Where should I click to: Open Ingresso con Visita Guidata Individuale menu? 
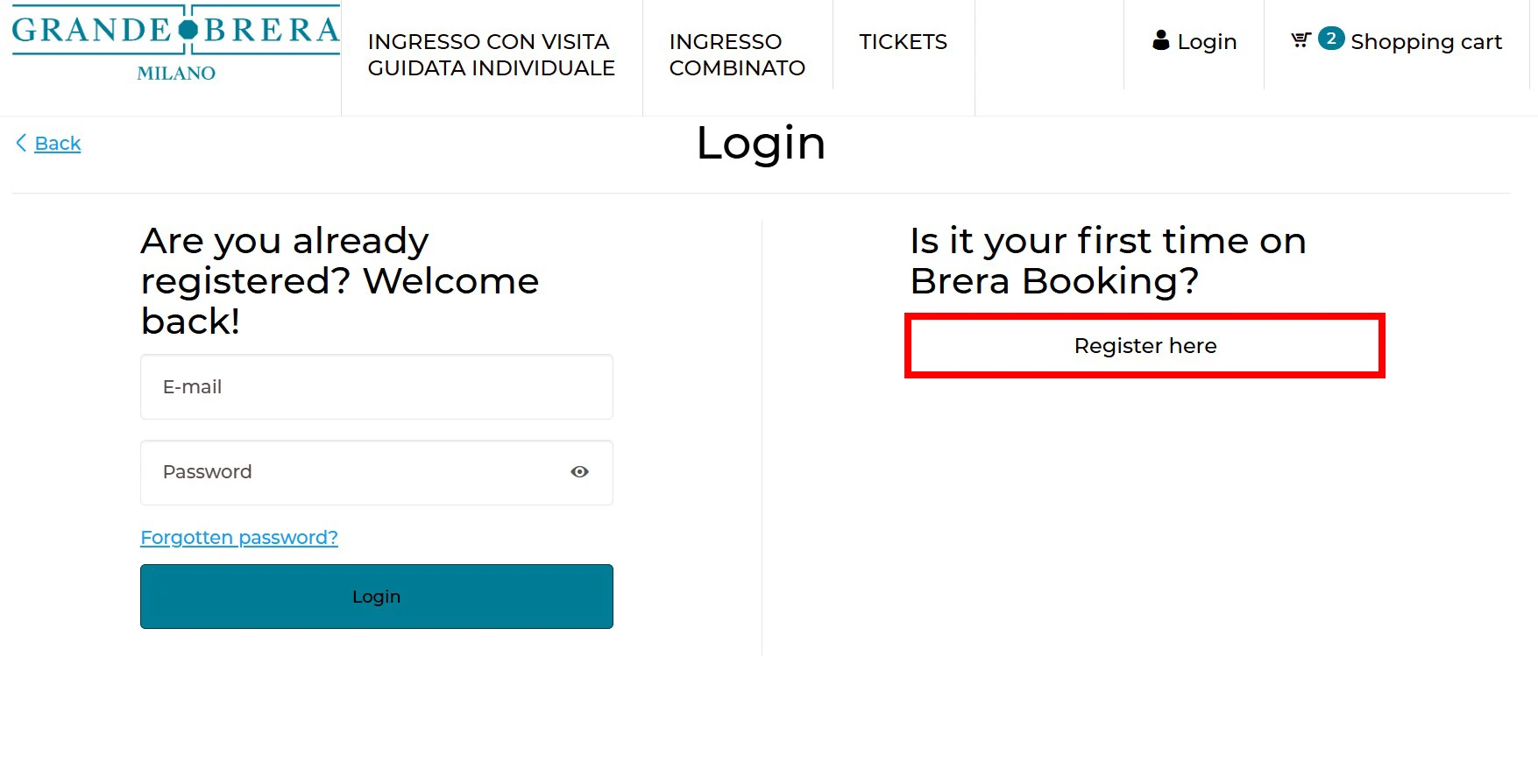click(x=491, y=54)
